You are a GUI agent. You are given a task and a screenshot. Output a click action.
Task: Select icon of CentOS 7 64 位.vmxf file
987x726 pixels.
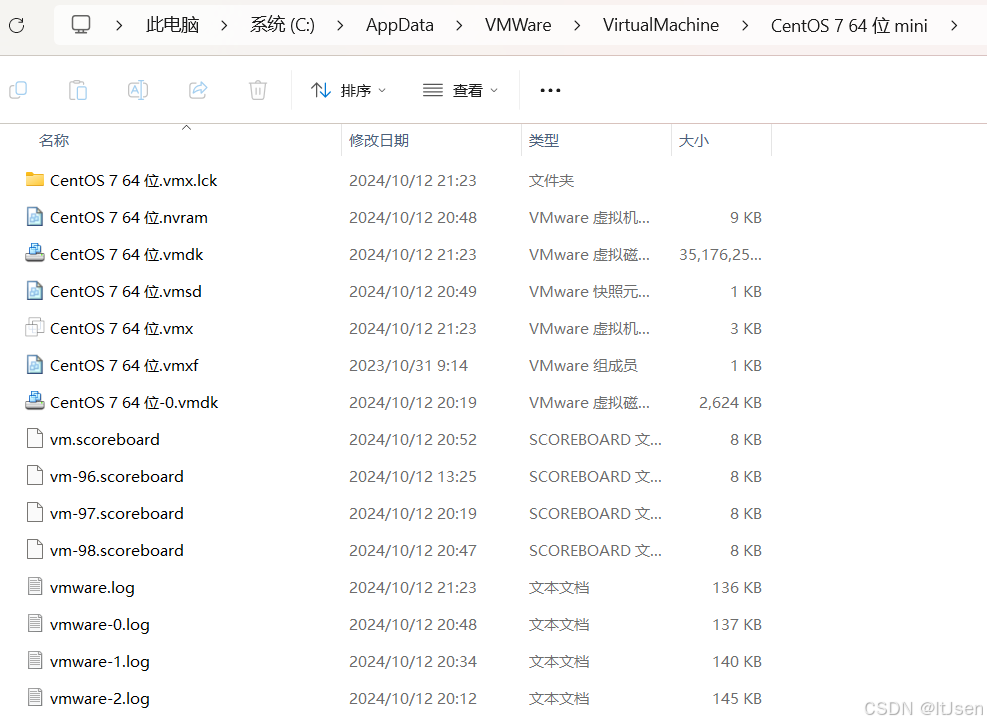[x=35, y=365]
